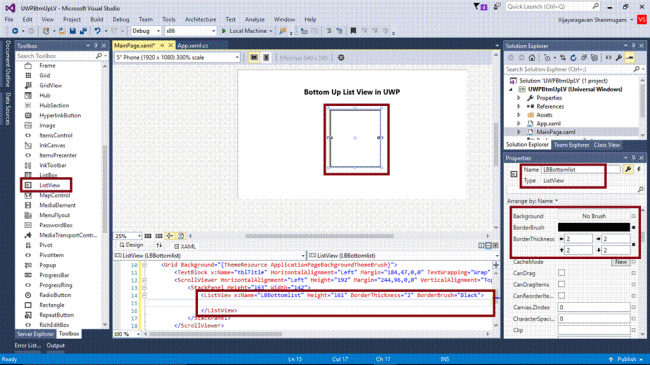Click Publish in the status bar
Screen dimensions: 650x365
pyautogui.click(x=626, y=359)
